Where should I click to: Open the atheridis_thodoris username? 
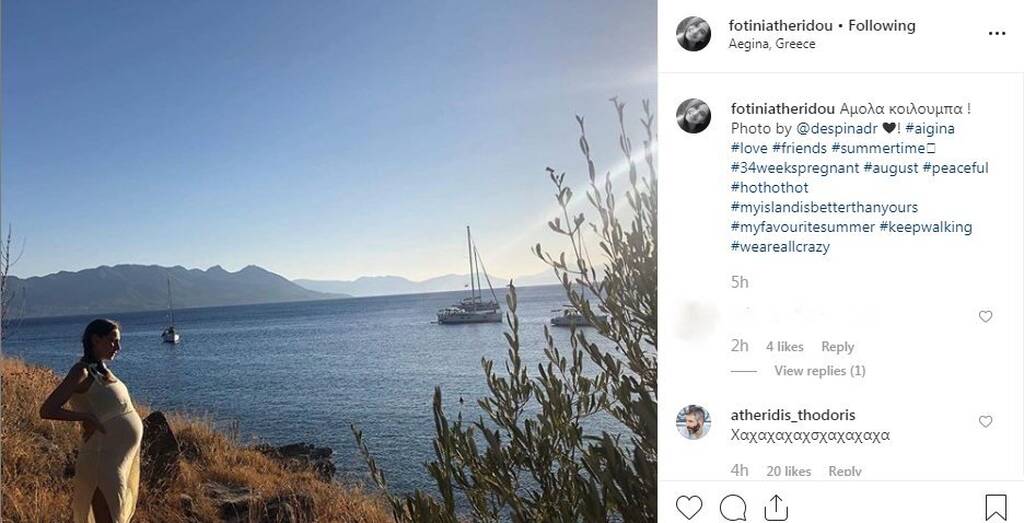[793, 415]
